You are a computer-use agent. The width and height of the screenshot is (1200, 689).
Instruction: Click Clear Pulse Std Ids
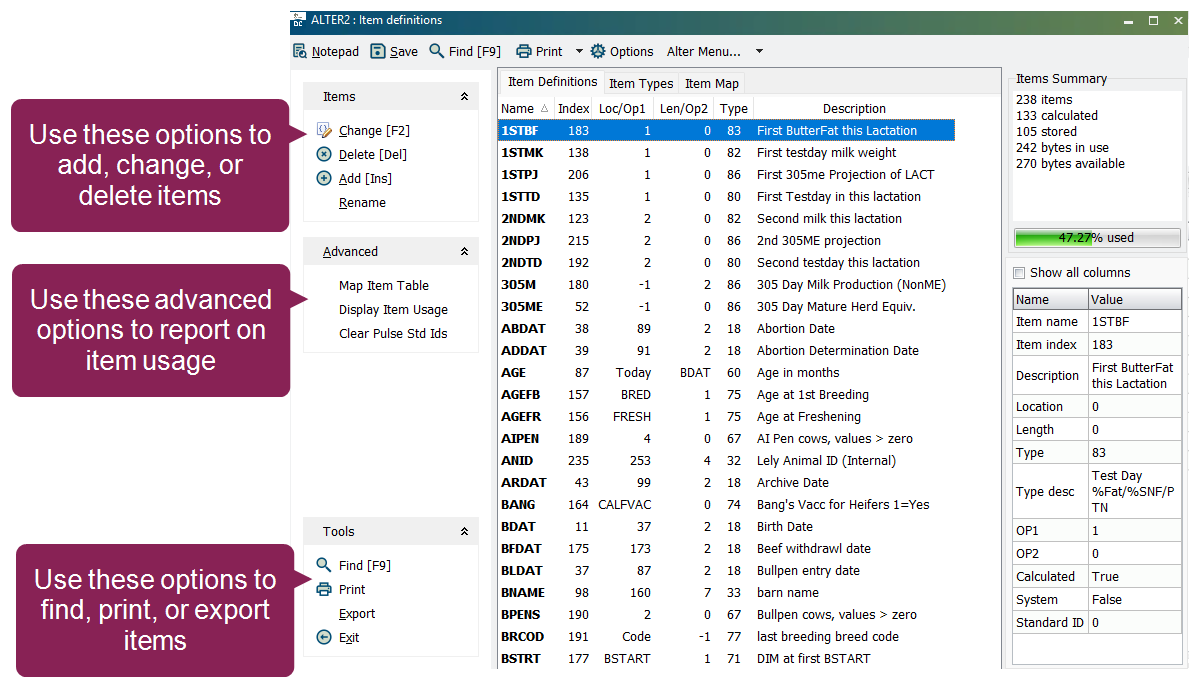tap(393, 333)
